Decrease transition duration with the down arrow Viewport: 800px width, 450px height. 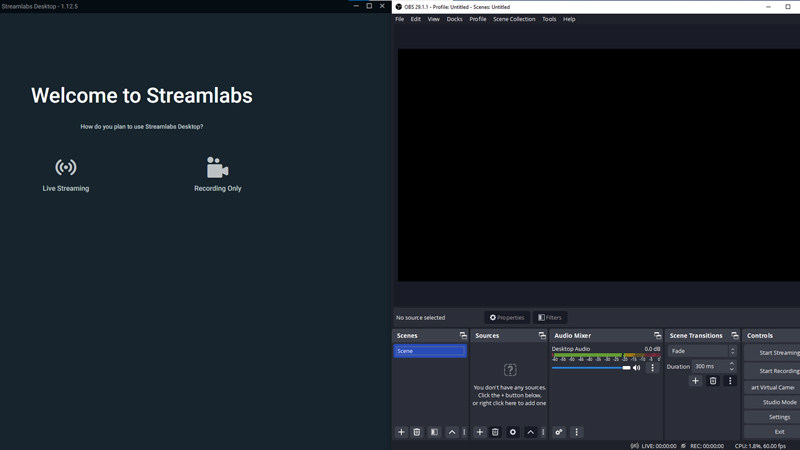(x=732, y=369)
